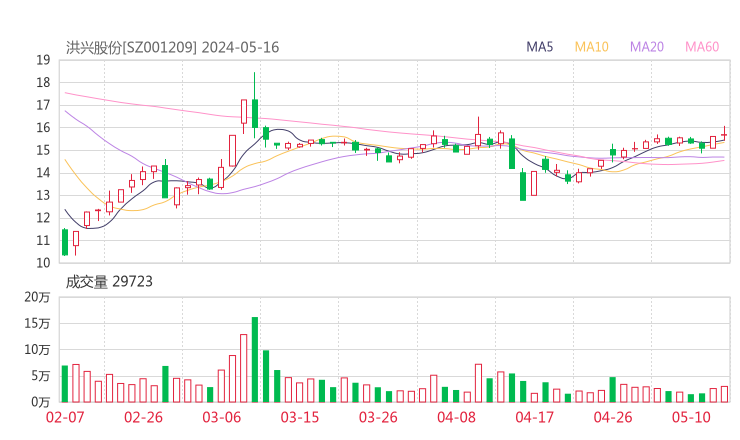Click the green candlestick with the highest wick near 18
The image size is (740, 440).
(x=255, y=105)
